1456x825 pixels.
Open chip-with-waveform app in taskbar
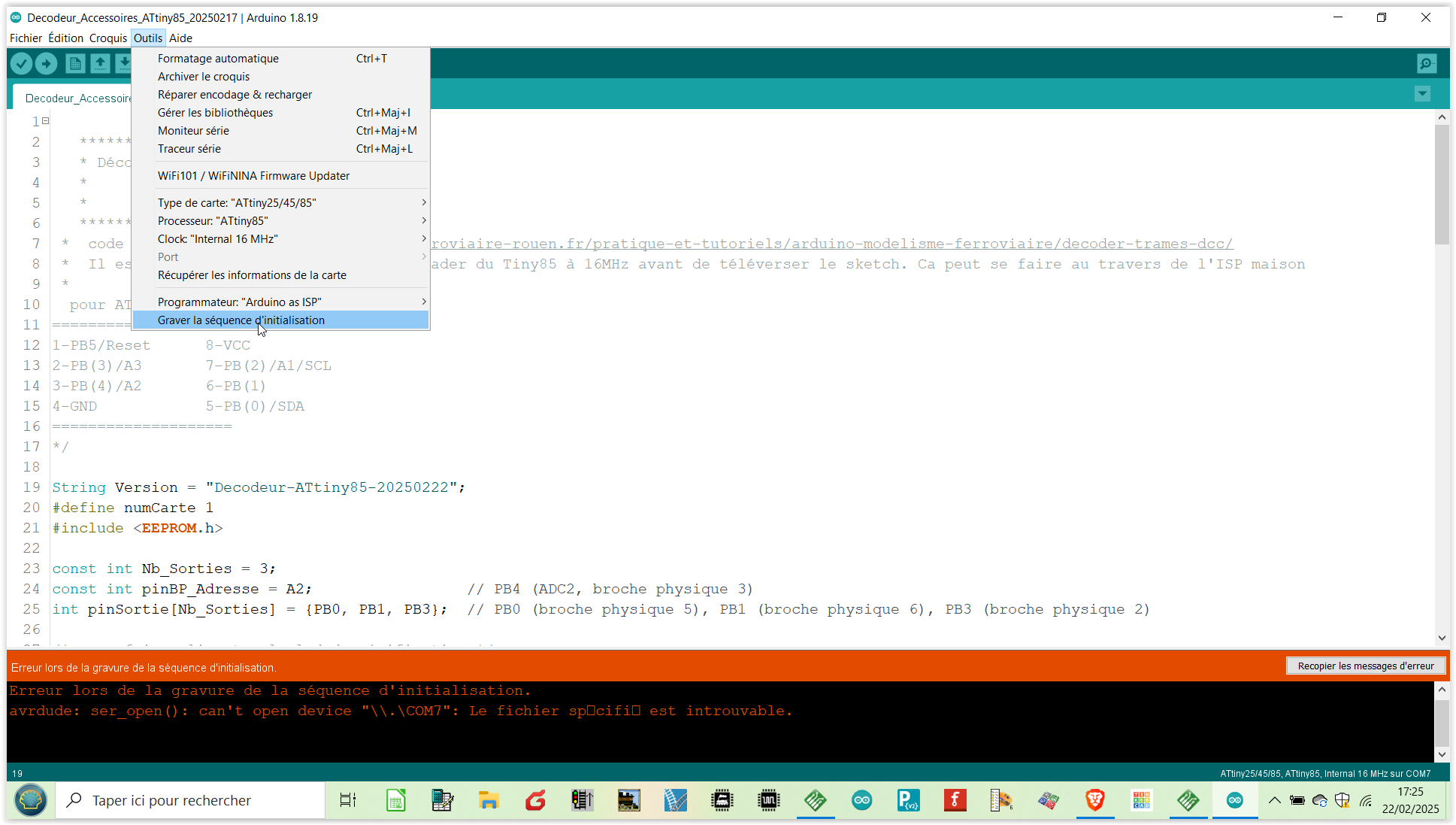coord(768,800)
